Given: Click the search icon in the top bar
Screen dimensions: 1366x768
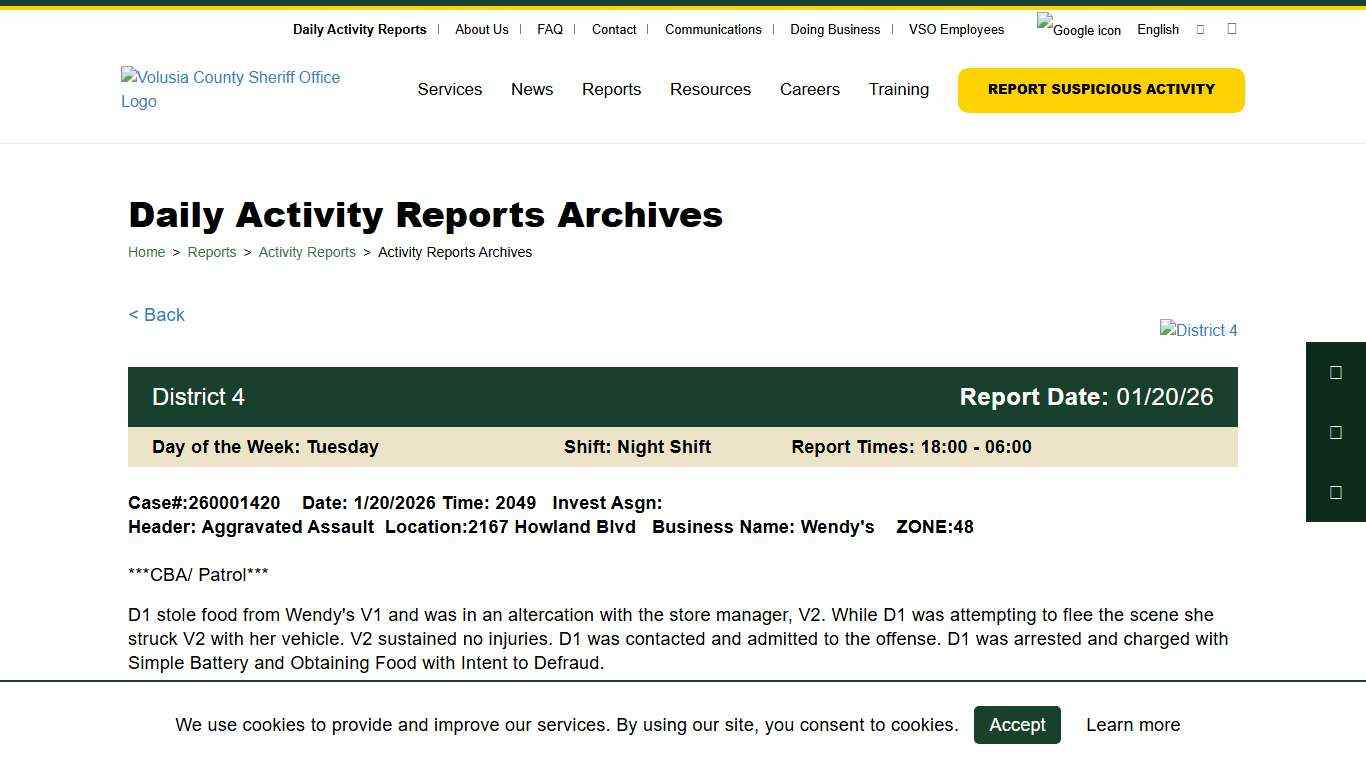Looking at the screenshot, I should point(1231,29).
